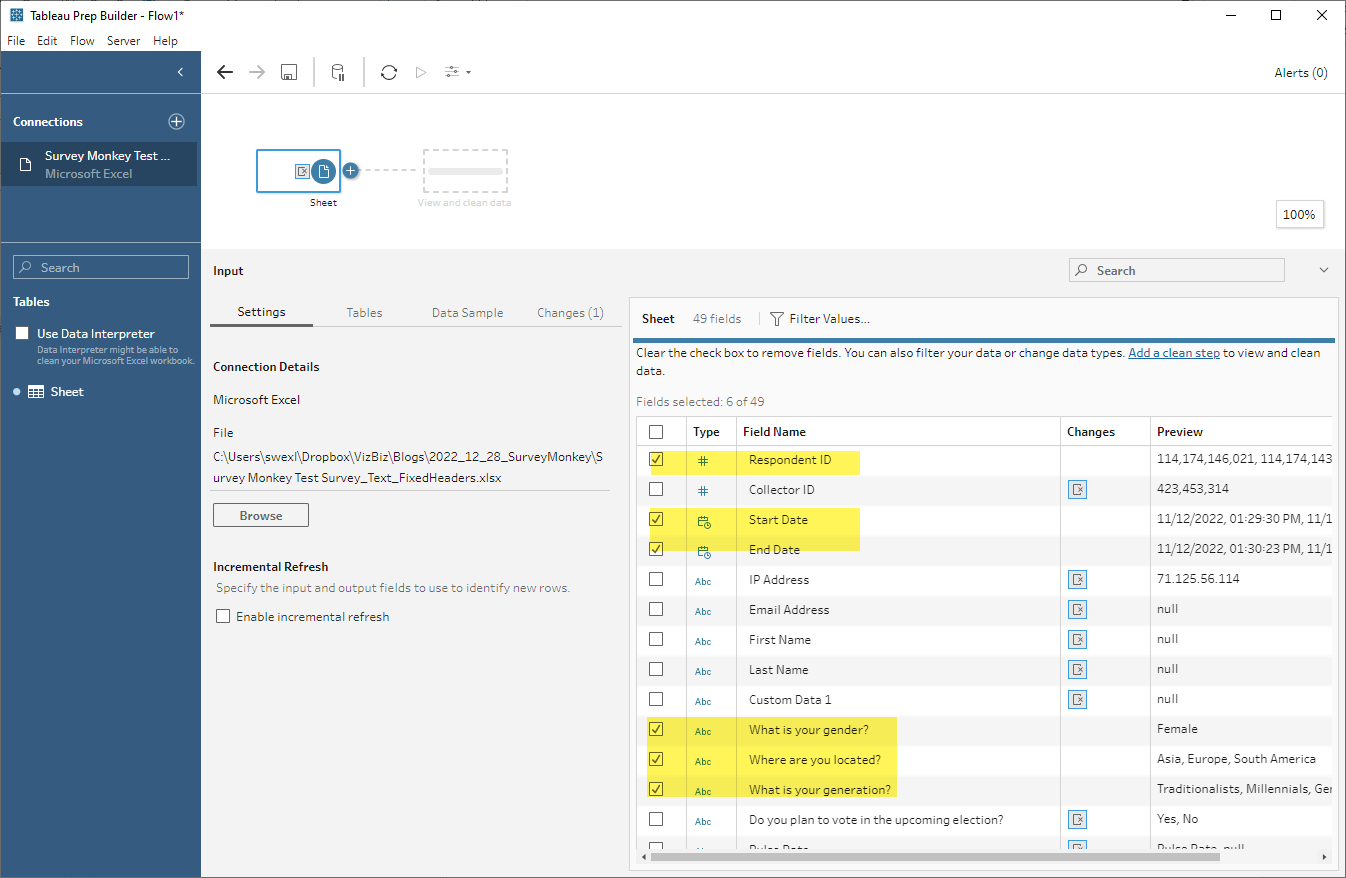Click the change icon for IP Address
Viewport: 1346px width, 878px height.
(x=1077, y=580)
